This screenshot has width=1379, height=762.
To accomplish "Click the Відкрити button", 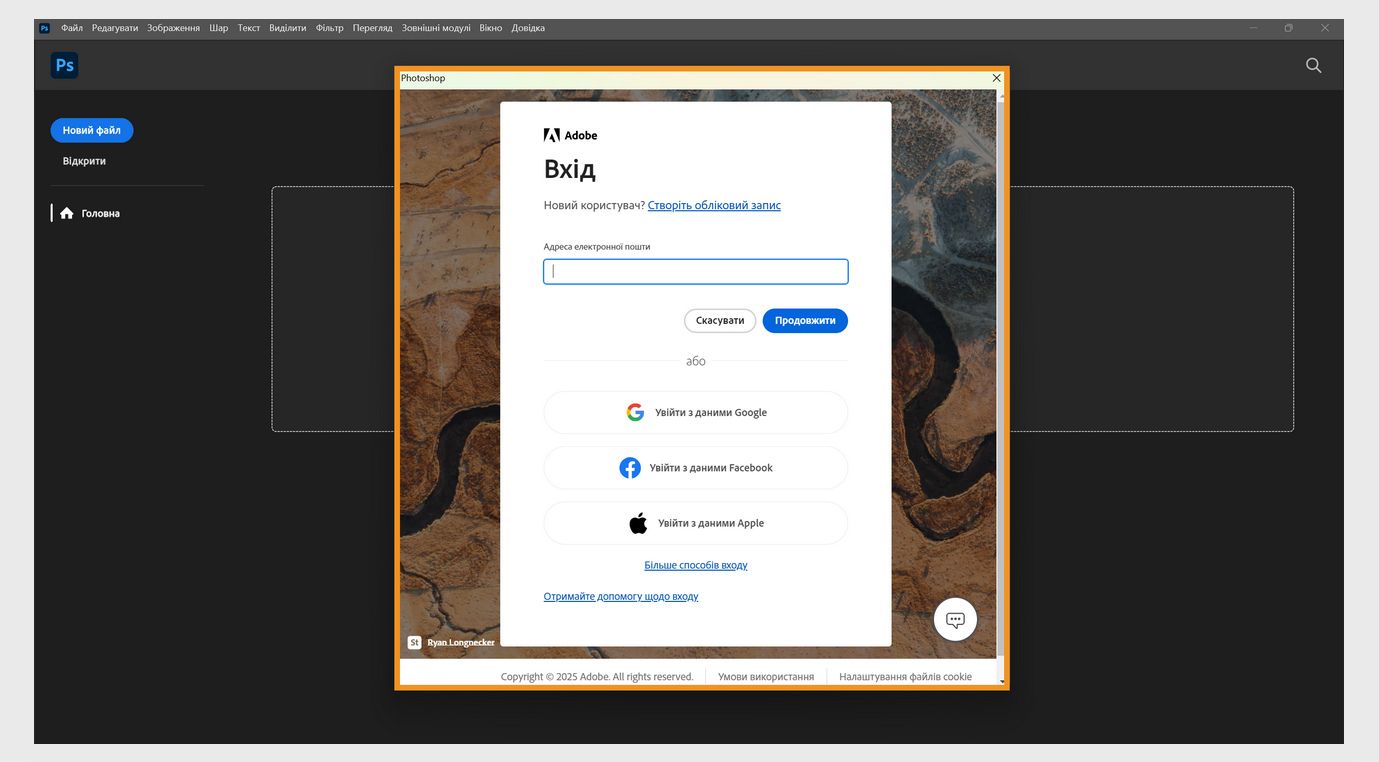I will 84,161.
